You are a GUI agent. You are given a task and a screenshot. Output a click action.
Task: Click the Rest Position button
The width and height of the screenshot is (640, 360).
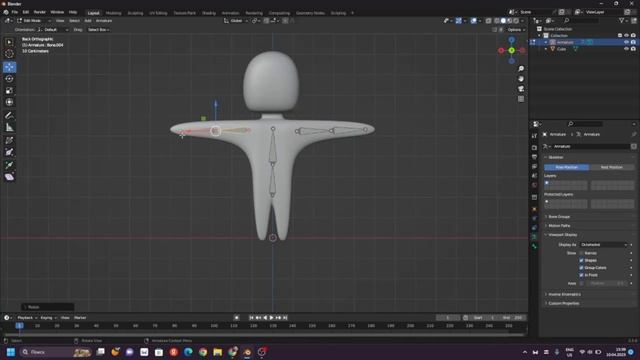coord(612,167)
